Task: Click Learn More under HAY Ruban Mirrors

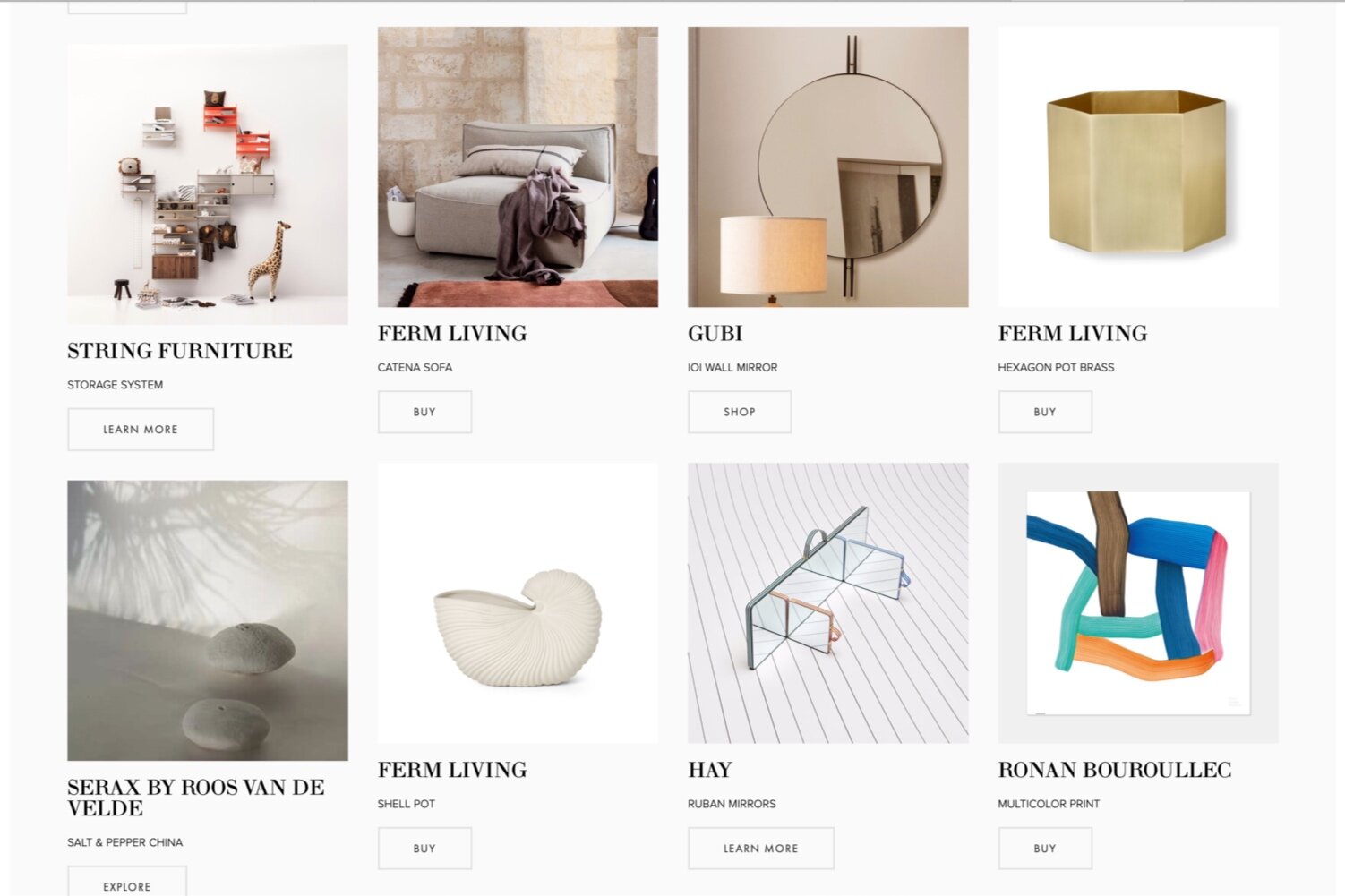Action: pos(761,849)
